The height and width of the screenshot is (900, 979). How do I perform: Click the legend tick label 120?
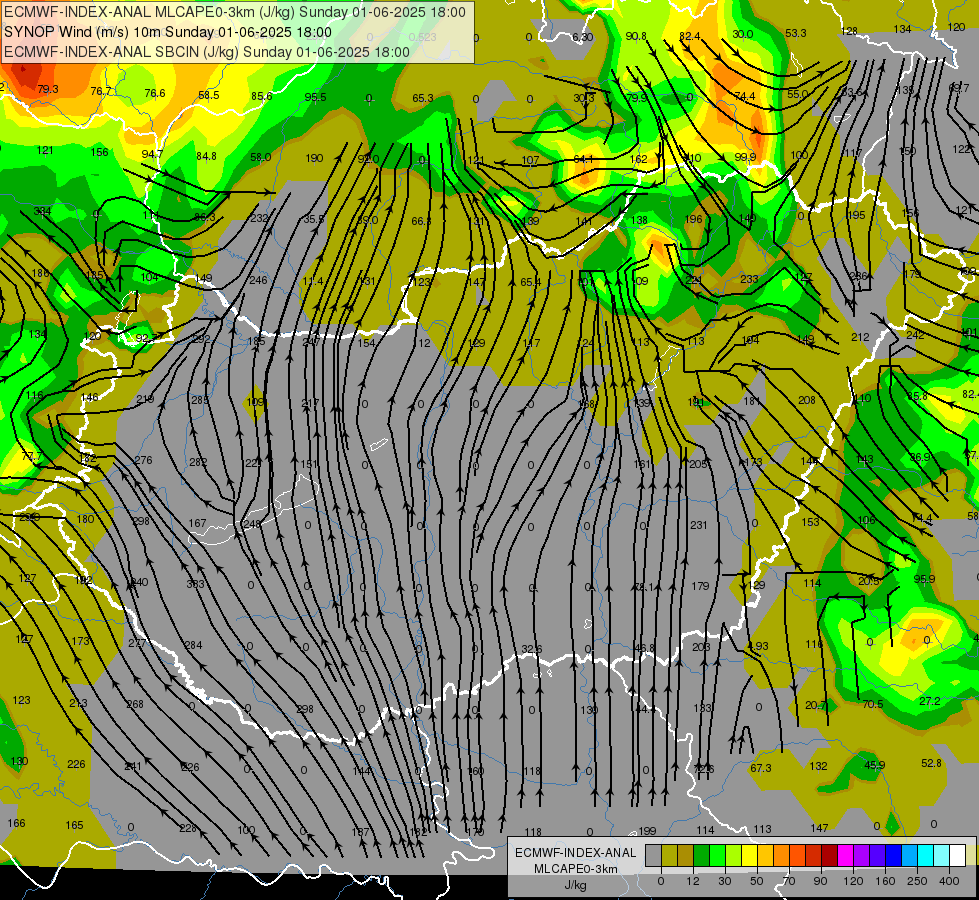(853, 881)
